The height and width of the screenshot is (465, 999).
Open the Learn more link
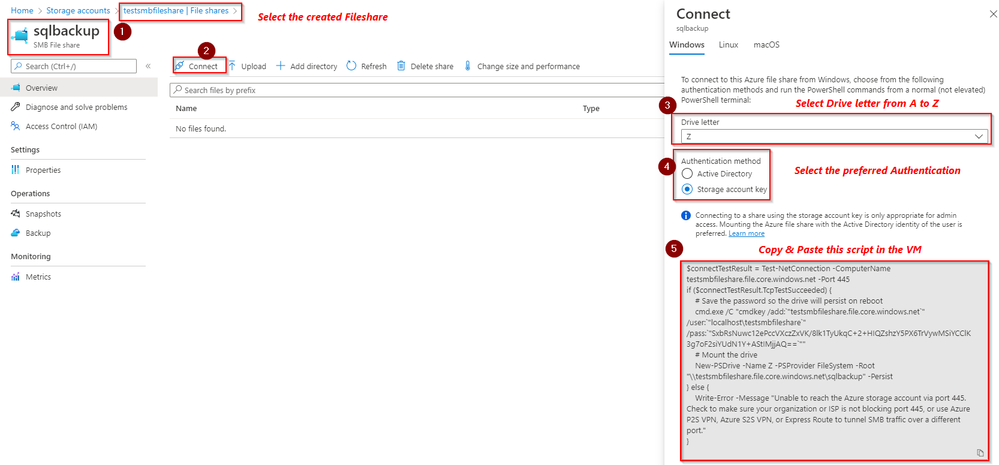point(747,234)
